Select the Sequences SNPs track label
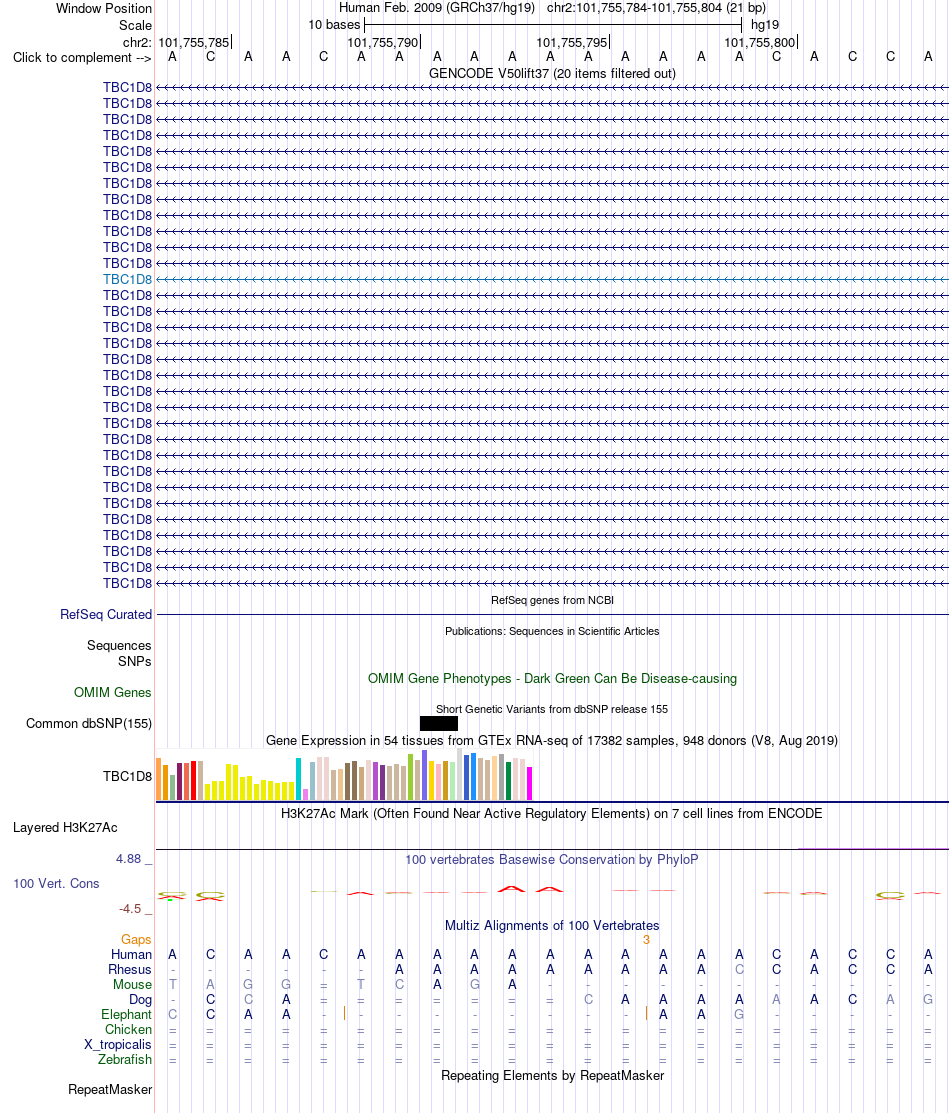 (119, 653)
